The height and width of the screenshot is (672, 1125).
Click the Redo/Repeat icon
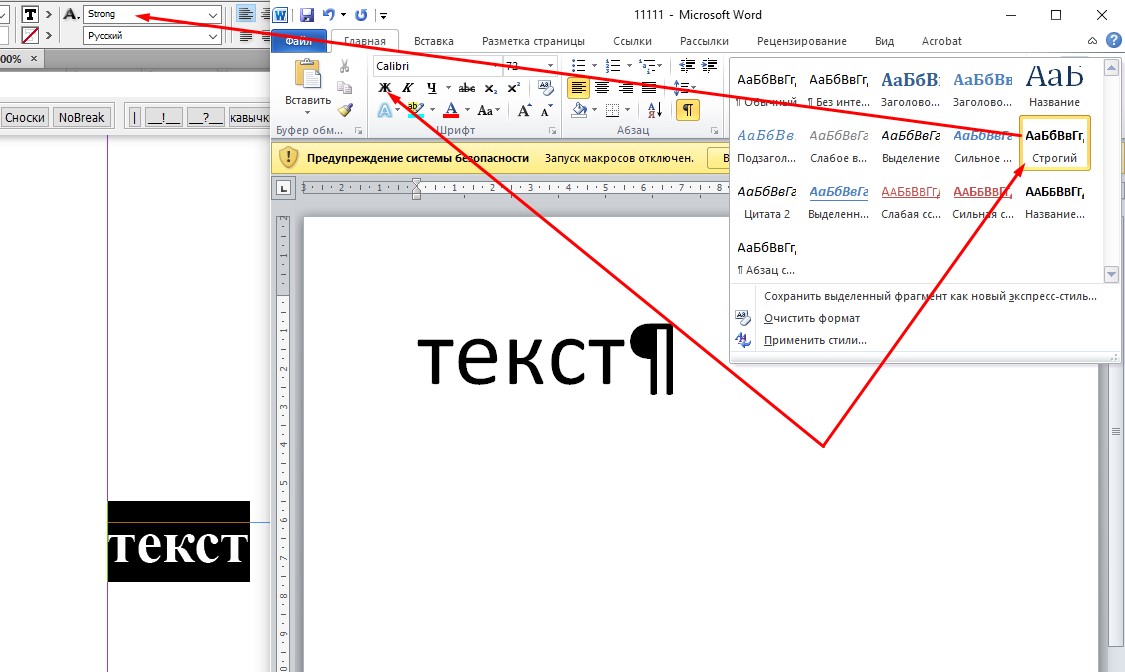(x=361, y=15)
